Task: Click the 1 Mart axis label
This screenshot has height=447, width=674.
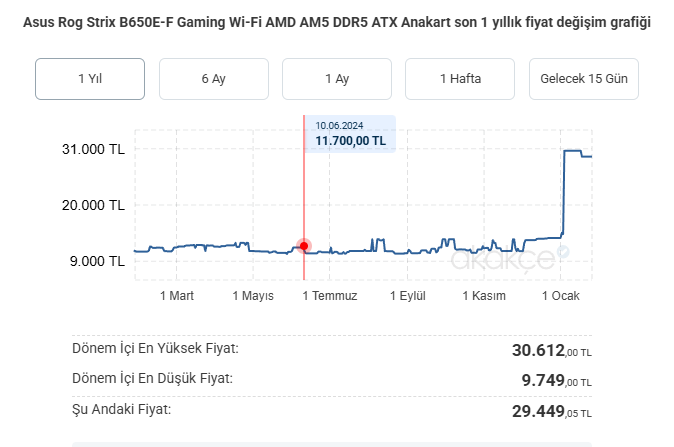Action: [x=177, y=296]
